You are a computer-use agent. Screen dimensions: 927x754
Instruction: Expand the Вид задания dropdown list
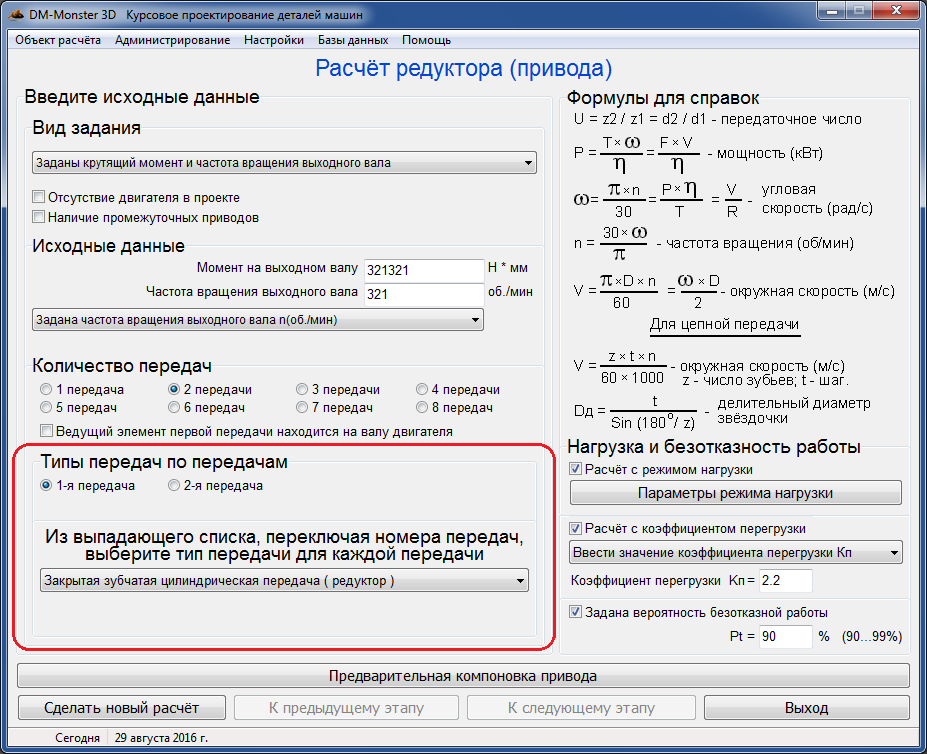[x=284, y=163]
